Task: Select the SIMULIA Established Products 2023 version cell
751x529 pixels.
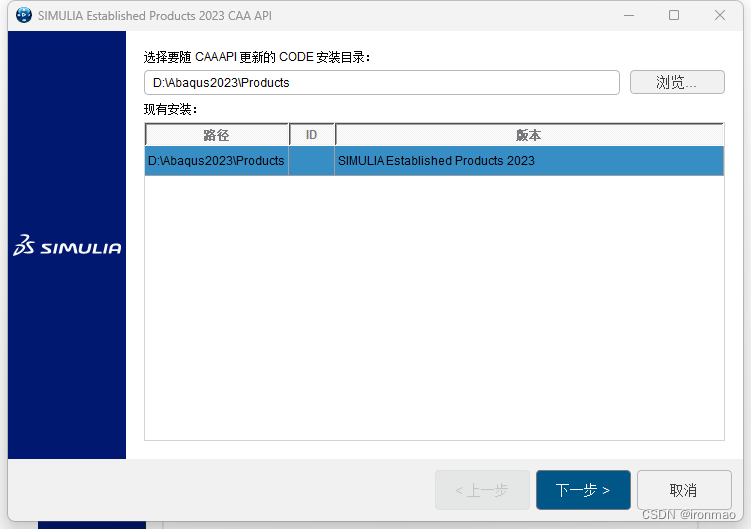Action: coord(529,161)
